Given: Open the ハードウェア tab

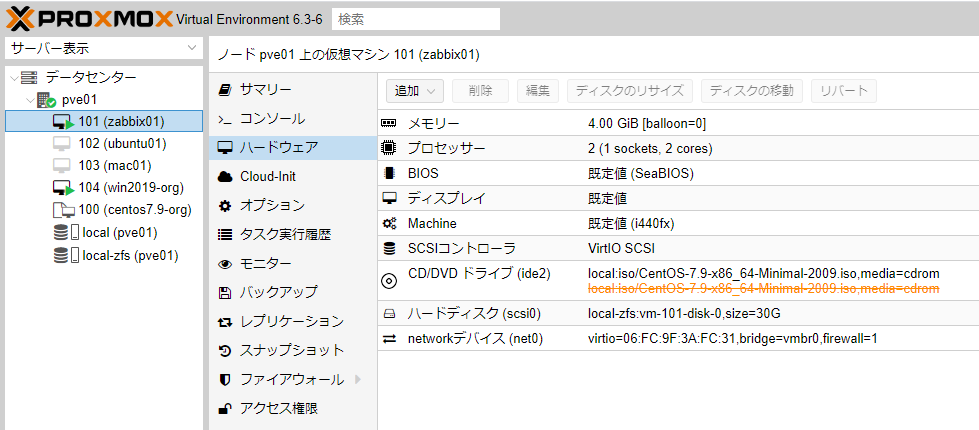Looking at the screenshot, I should [293, 148].
